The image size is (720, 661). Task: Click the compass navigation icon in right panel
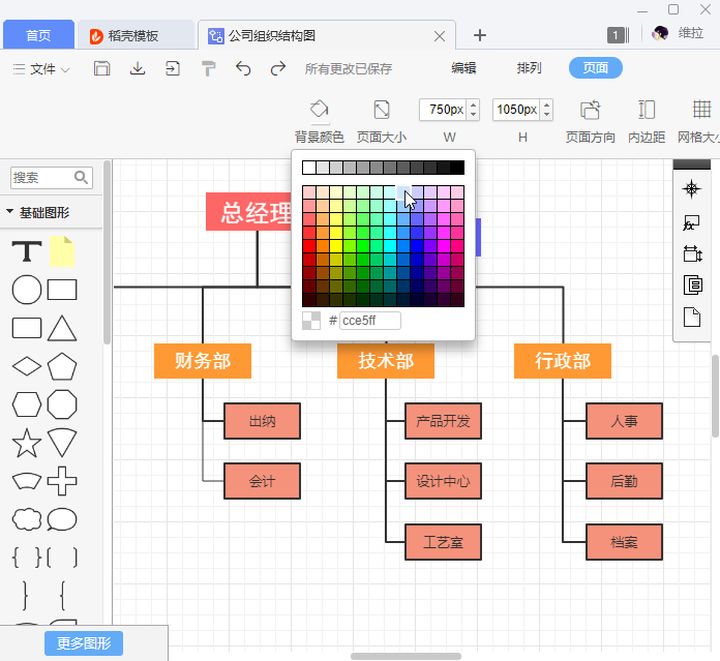point(692,189)
